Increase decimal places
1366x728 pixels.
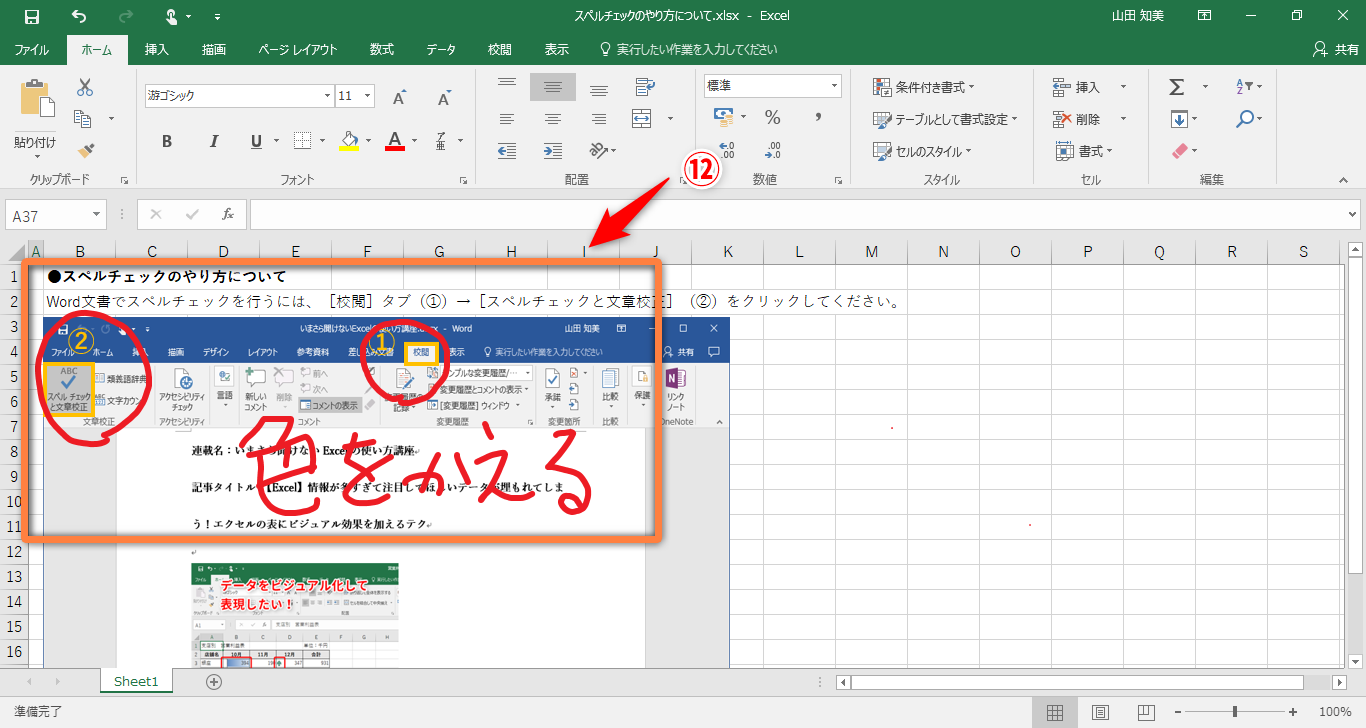(726, 150)
